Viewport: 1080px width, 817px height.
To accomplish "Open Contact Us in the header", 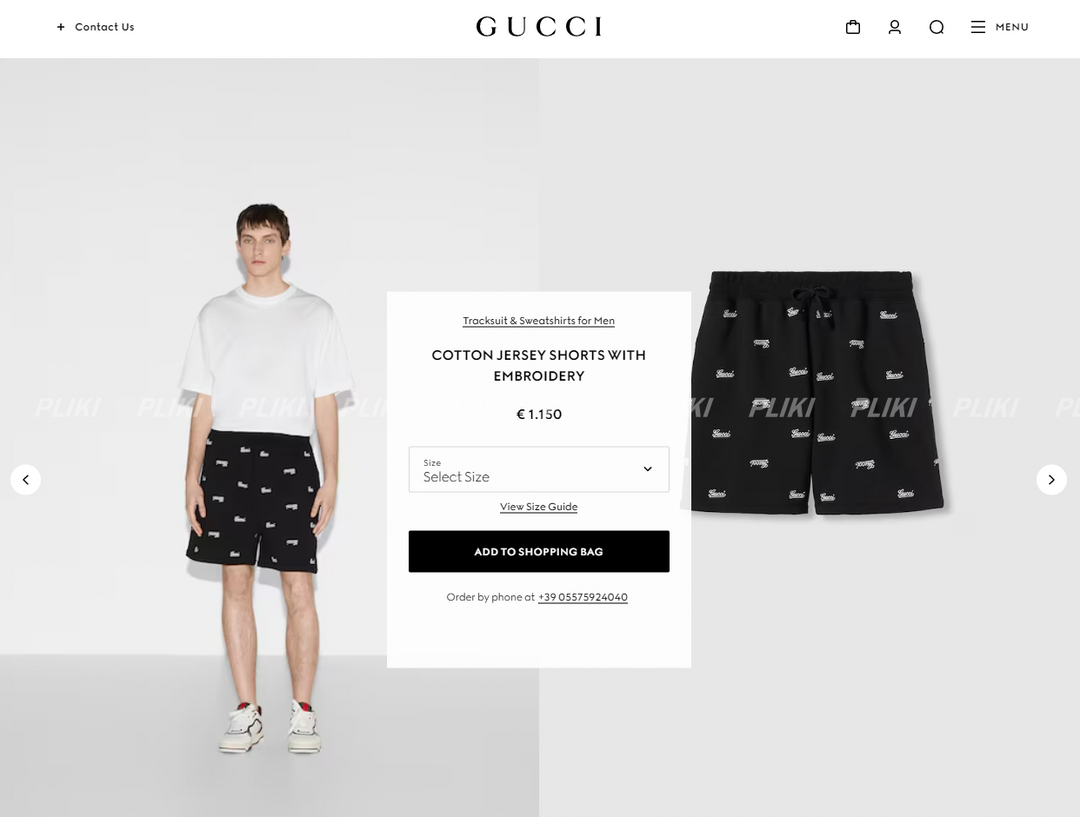I will (x=105, y=27).
